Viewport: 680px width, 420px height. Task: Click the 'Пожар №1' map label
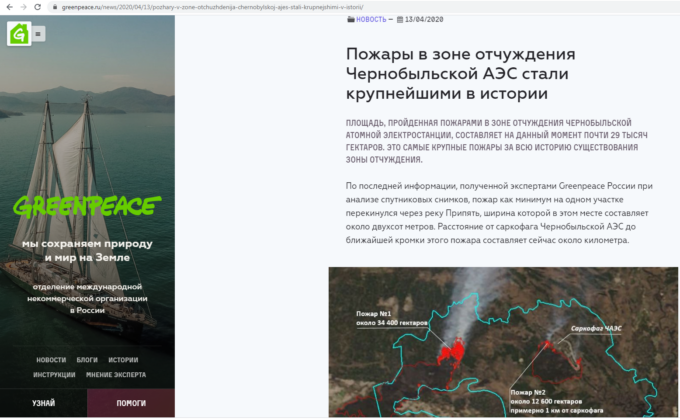pos(392,318)
